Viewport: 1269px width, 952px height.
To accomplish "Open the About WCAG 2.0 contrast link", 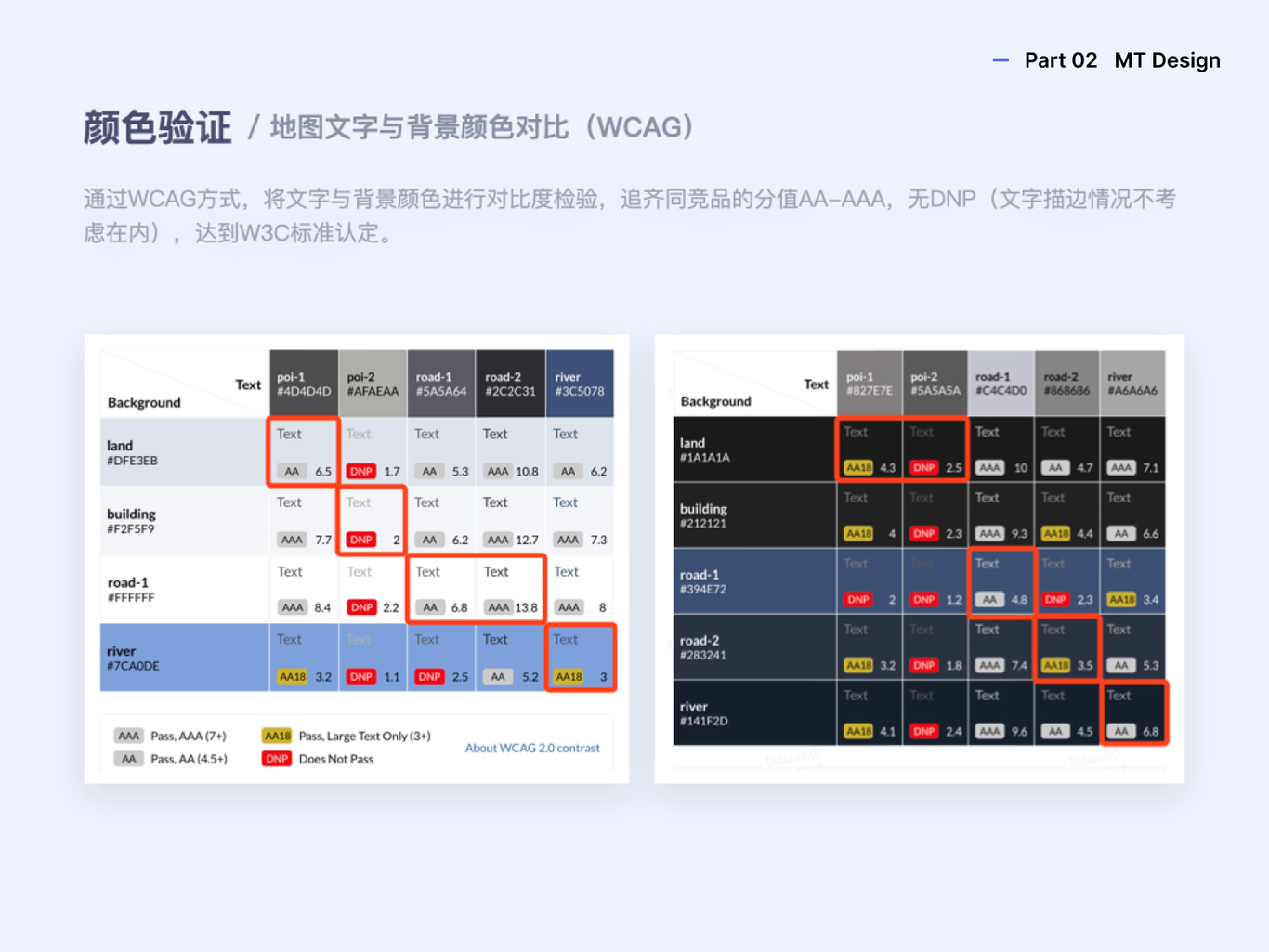I will (532, 748).
